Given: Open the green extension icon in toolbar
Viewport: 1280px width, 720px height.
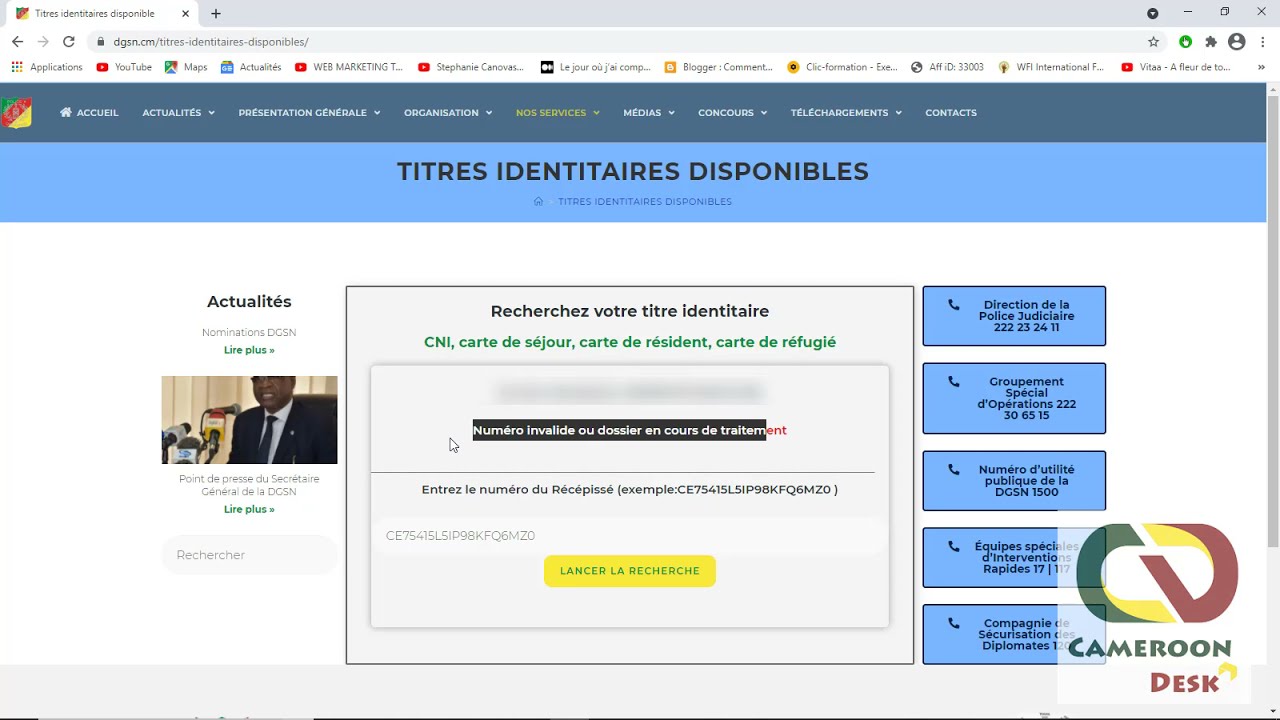Looking at the screenshot, I should [1185, 42].
